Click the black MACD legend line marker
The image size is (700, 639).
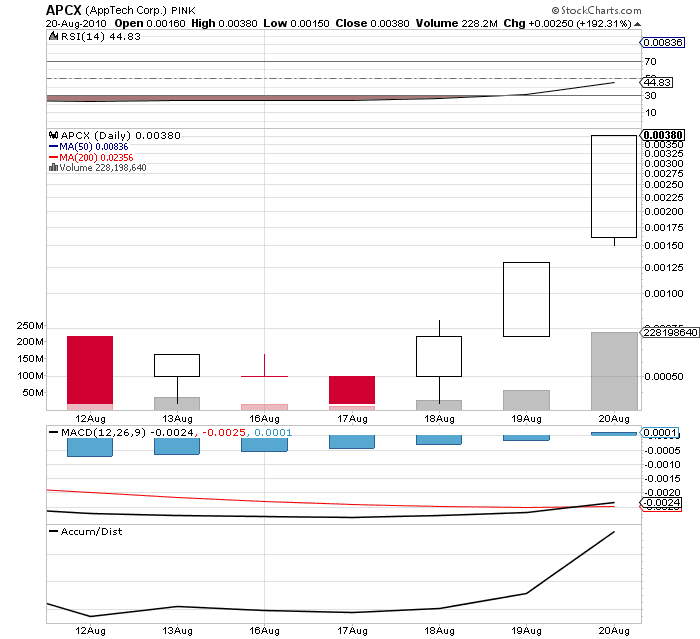(53, 432)
